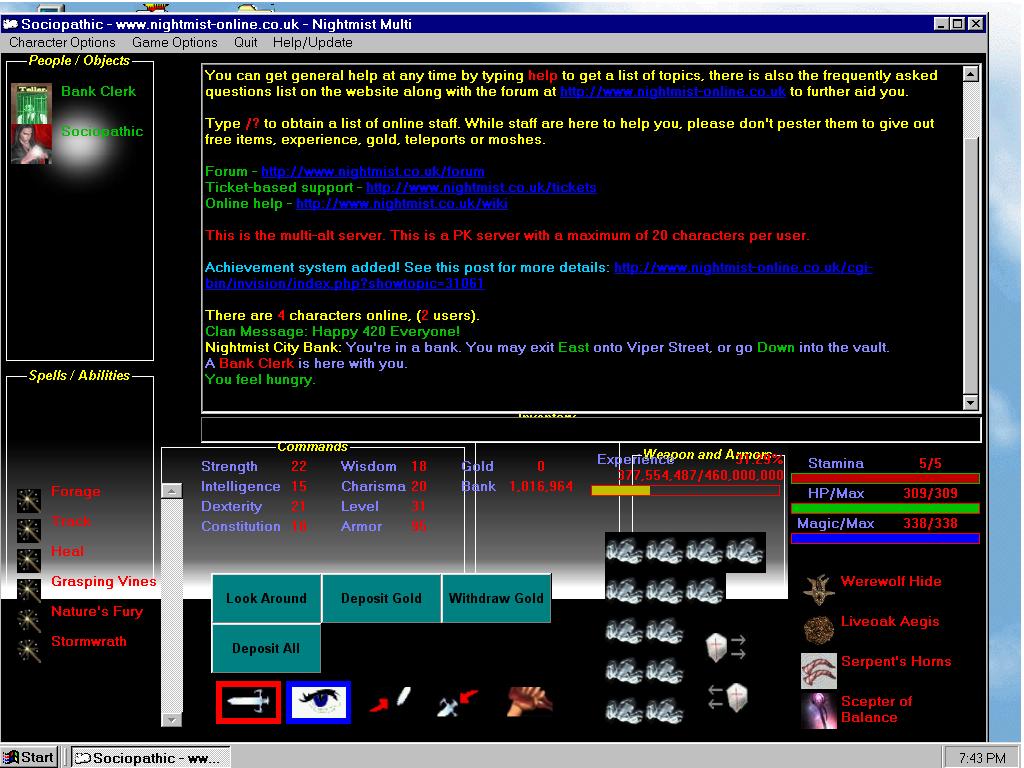Open the Game Options menu
This screenshot has height=768, width=1024.
[175, 43]
